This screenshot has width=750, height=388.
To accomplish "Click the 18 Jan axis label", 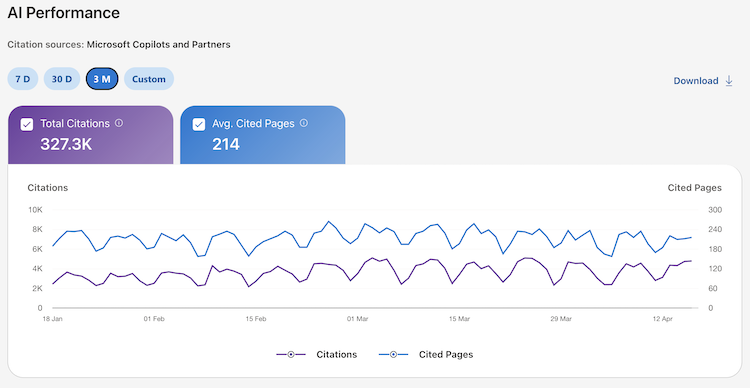I will coord(53,319).
